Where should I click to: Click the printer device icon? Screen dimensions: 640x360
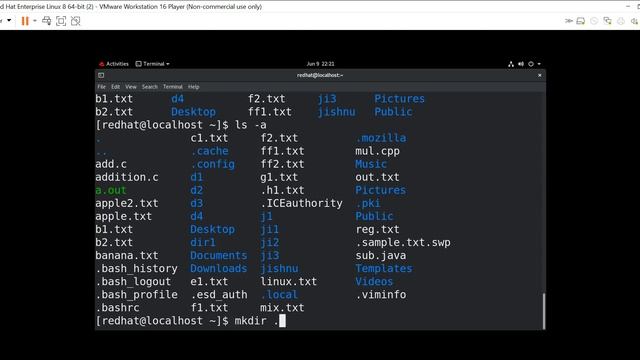621,21
